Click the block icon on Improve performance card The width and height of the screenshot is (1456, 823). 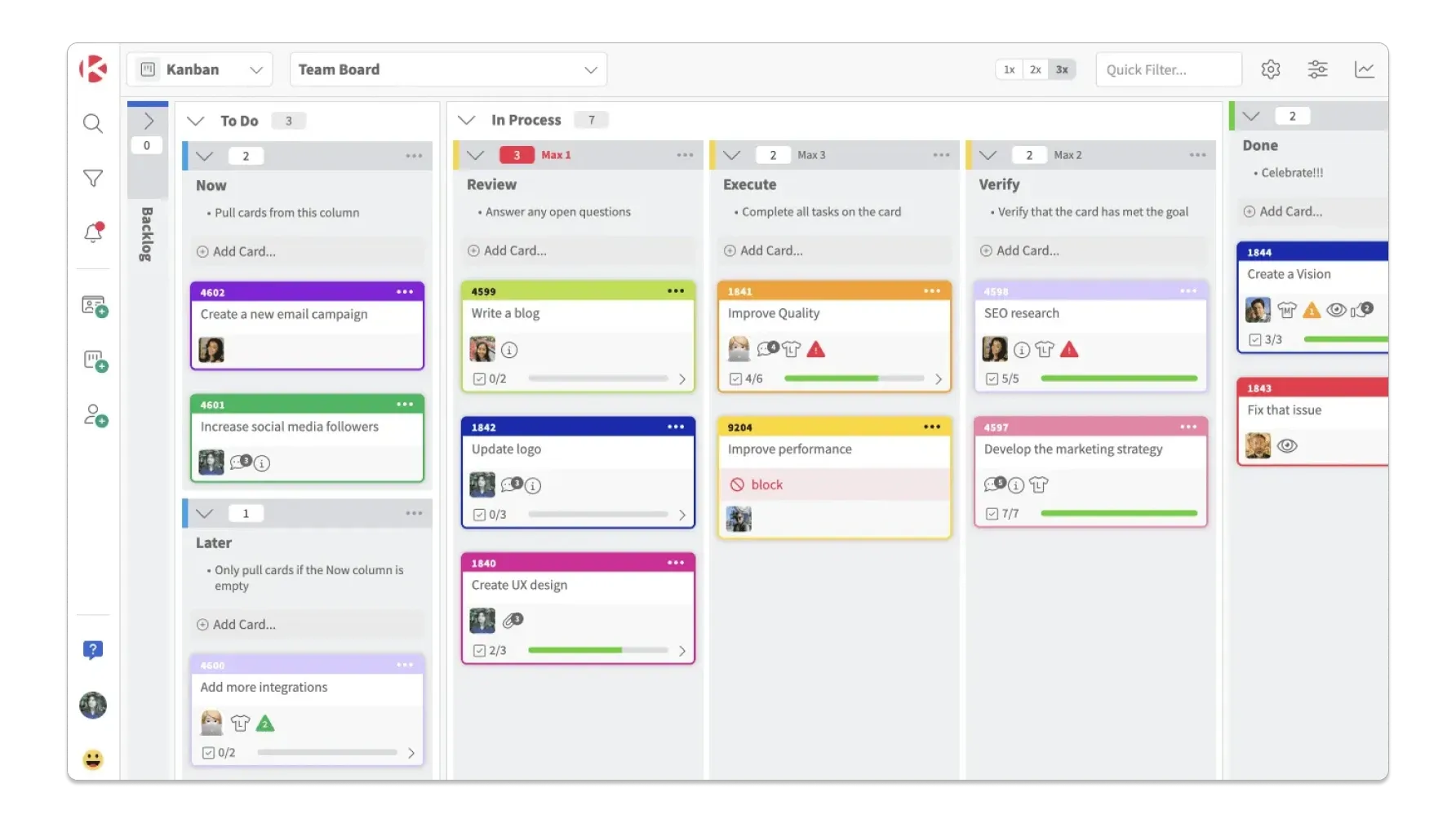pyautogui.click(x=737, y=485)
